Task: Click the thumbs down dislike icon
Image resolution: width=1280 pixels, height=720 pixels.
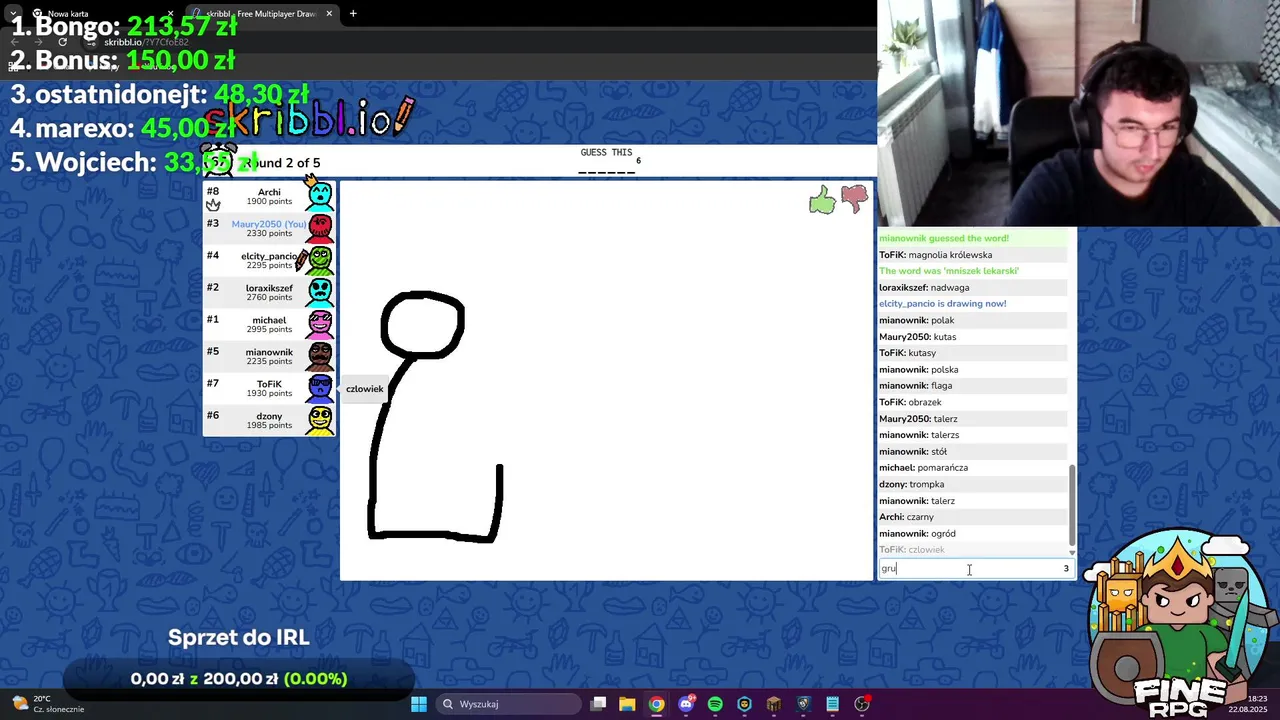Action: pyautogui.click(x=854, y=200)
